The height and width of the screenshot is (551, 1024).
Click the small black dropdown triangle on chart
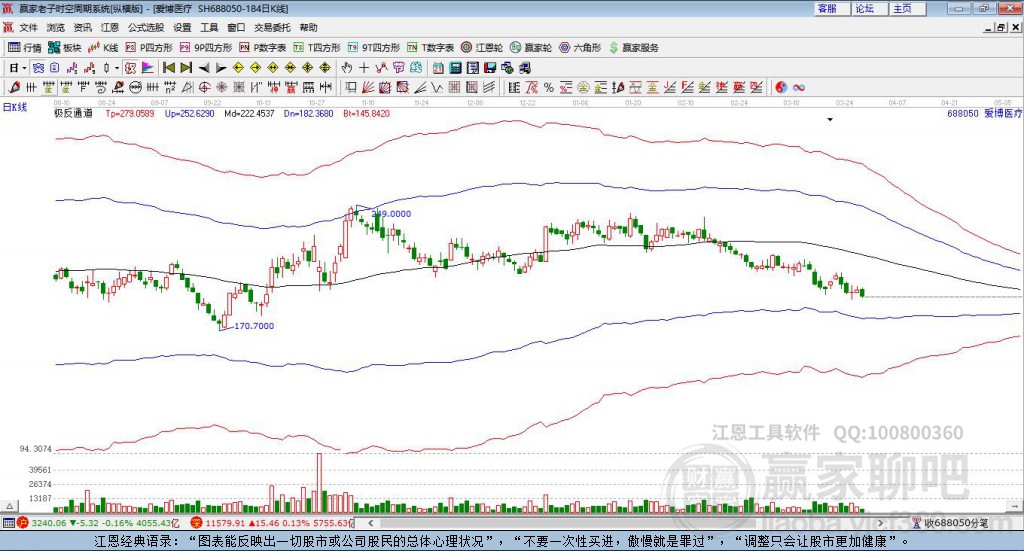(x=830, y=119)
